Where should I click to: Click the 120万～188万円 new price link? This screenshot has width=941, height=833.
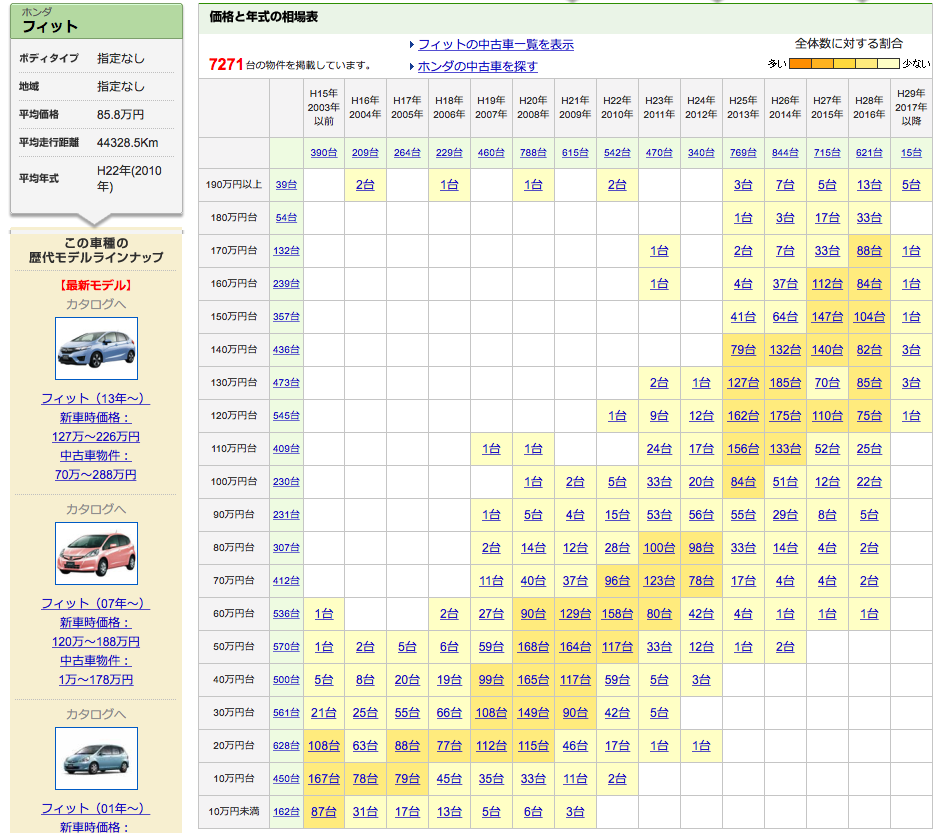pyautogui.click(x=95, y=642)
